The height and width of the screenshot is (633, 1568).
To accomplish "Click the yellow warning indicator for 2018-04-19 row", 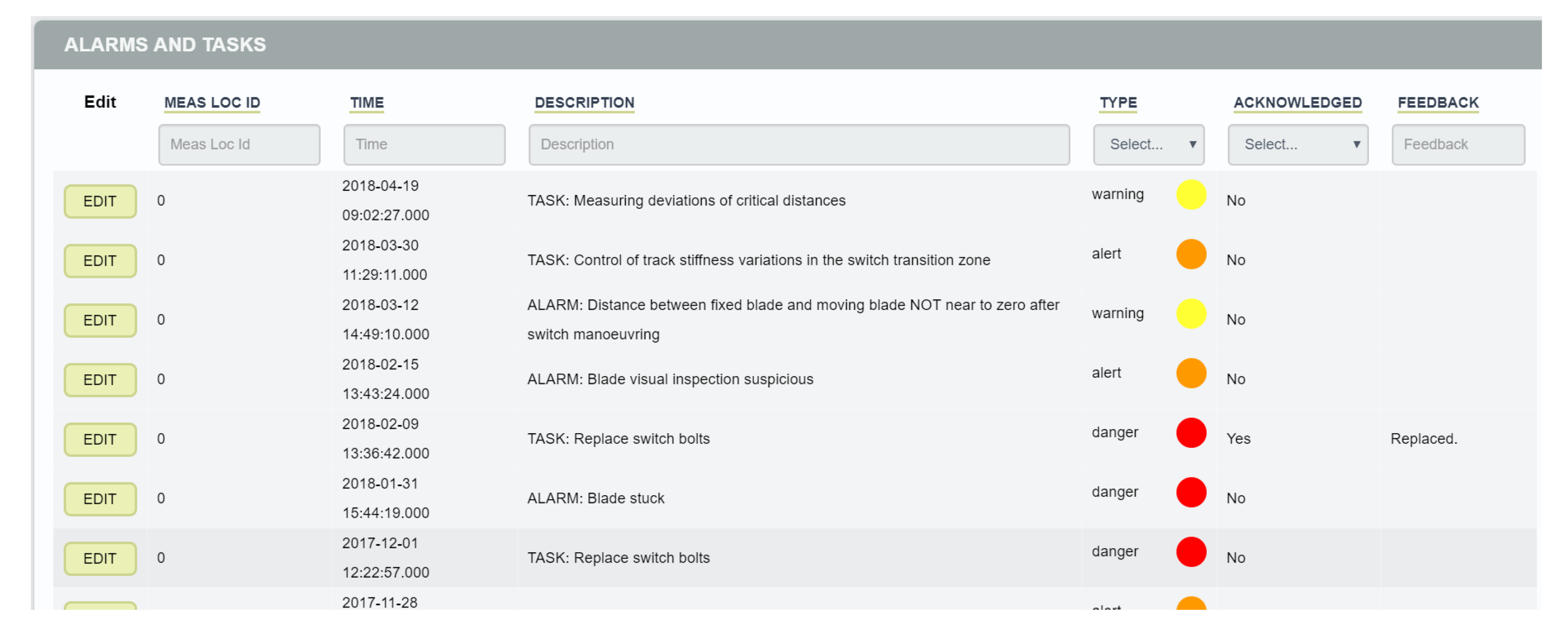I will coord(1190,194).
